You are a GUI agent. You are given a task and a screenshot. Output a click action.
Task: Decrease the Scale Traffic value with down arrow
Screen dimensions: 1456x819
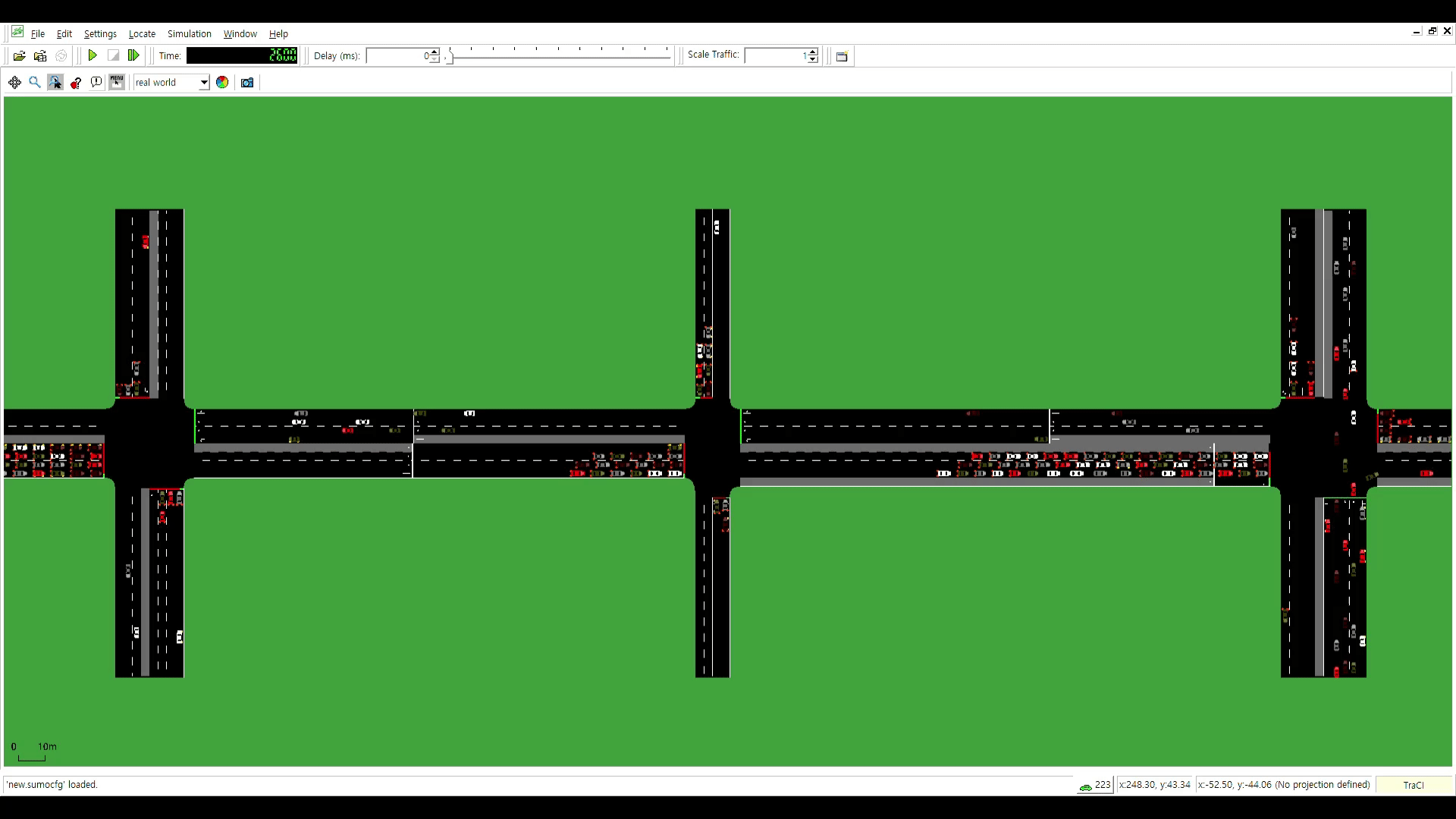point(813,60)
